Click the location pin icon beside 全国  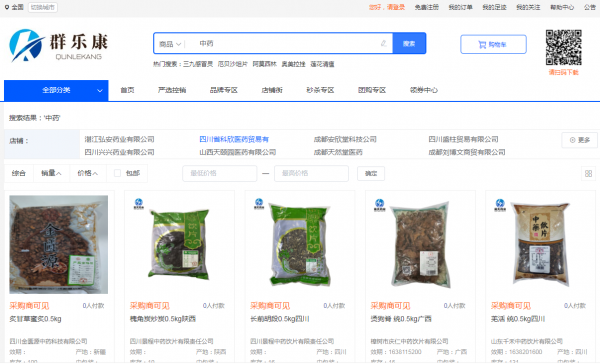point(7,7)
